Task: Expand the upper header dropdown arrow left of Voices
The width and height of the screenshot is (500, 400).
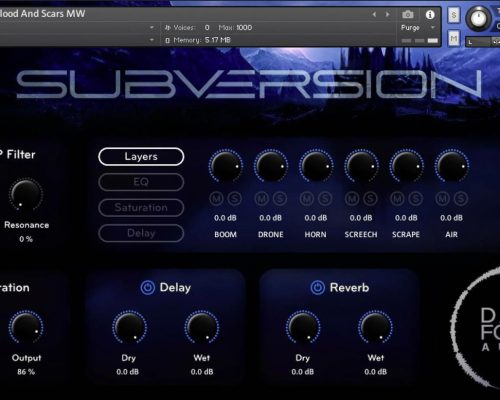Action: [x=152, y=27]
